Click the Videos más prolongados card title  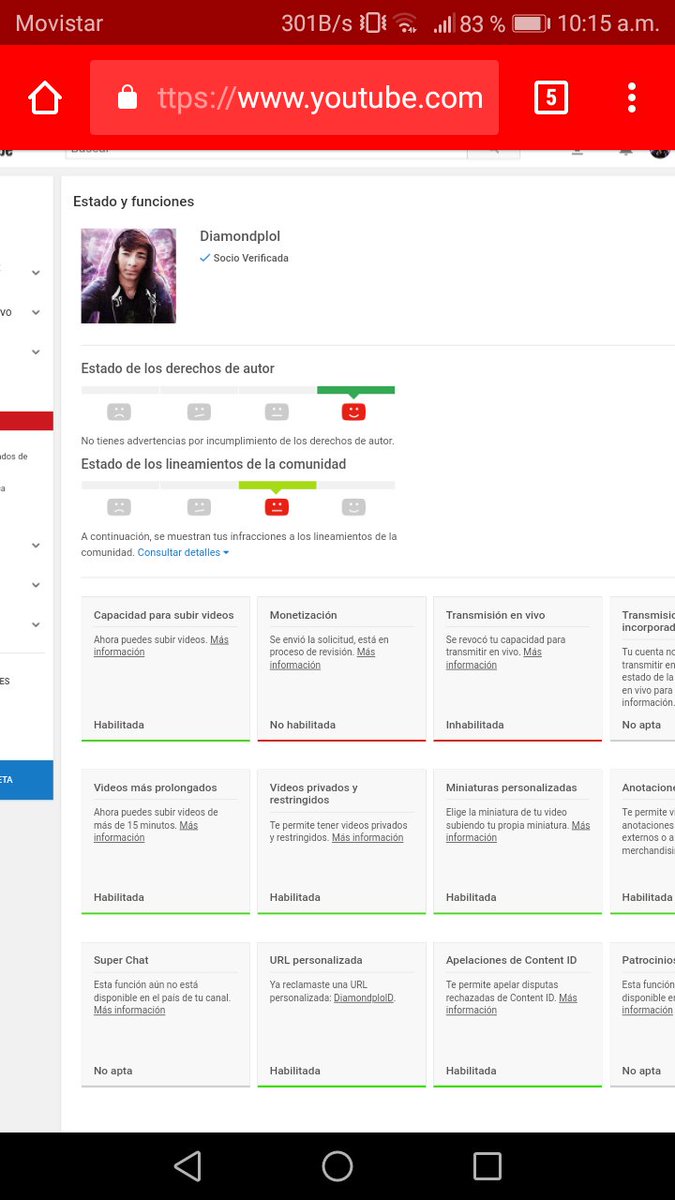pyautogui.click(x=155, y=788)
